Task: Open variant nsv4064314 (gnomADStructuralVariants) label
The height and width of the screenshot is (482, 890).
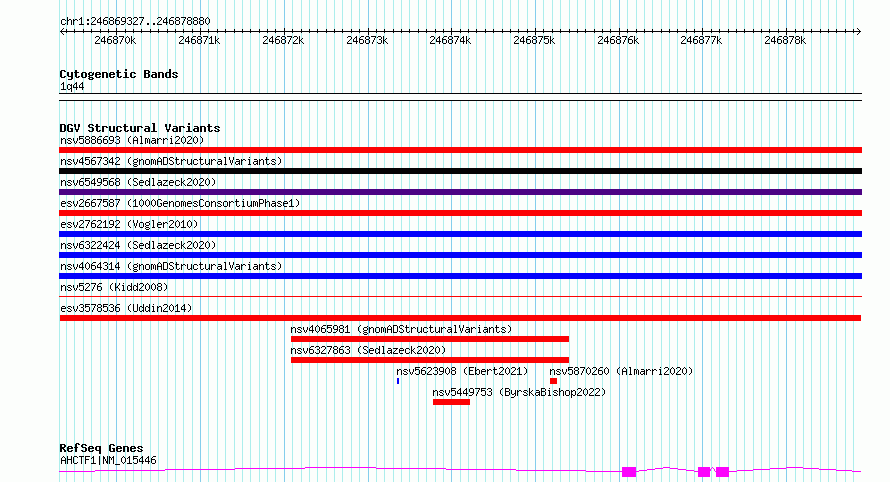Action: pyautogui.click(x=171, y=266)
